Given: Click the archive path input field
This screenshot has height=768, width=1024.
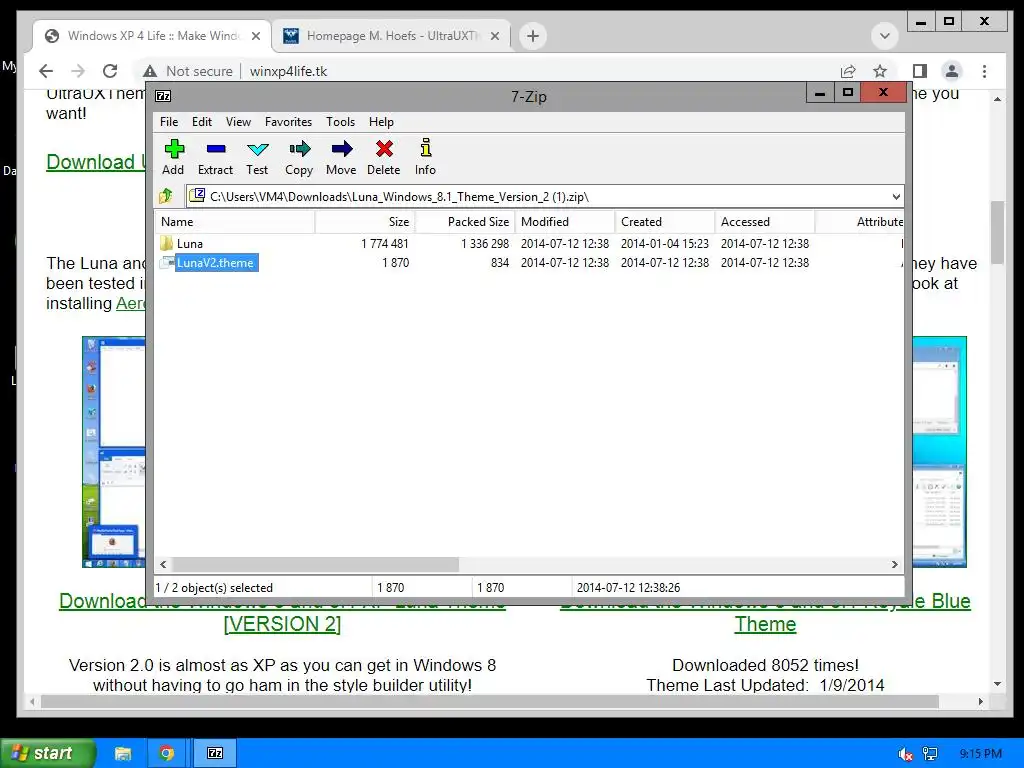Looking at the screenshot, I should click(x=545, y=197).
